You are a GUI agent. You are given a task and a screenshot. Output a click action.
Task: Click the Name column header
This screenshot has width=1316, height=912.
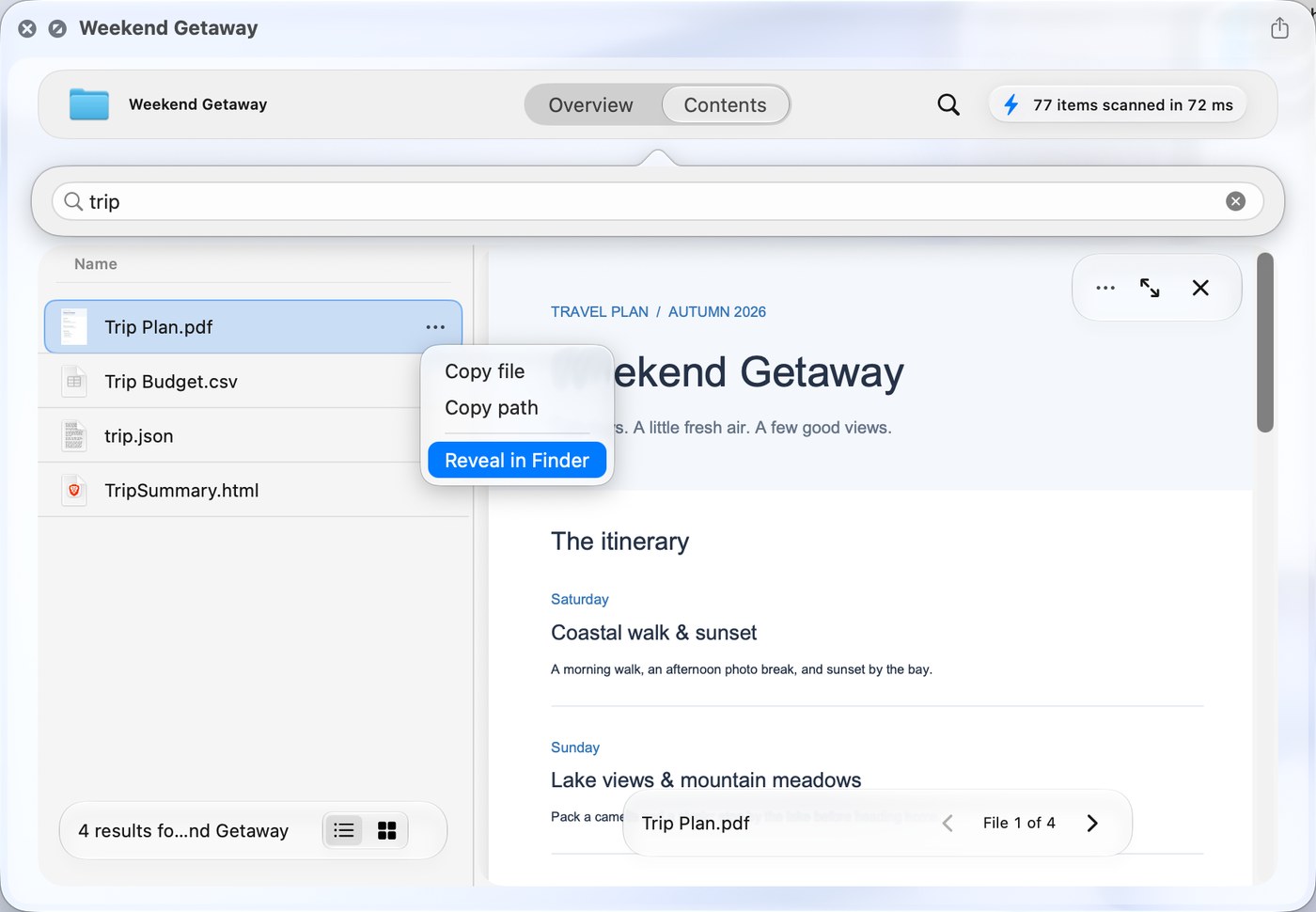[x=96, y=264]
